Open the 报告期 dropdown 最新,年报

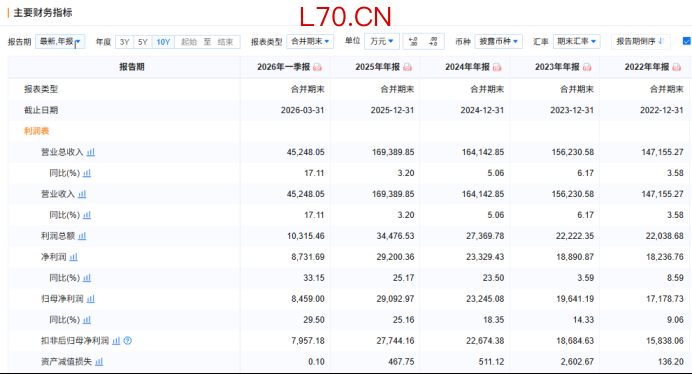(x=60, y=42)
